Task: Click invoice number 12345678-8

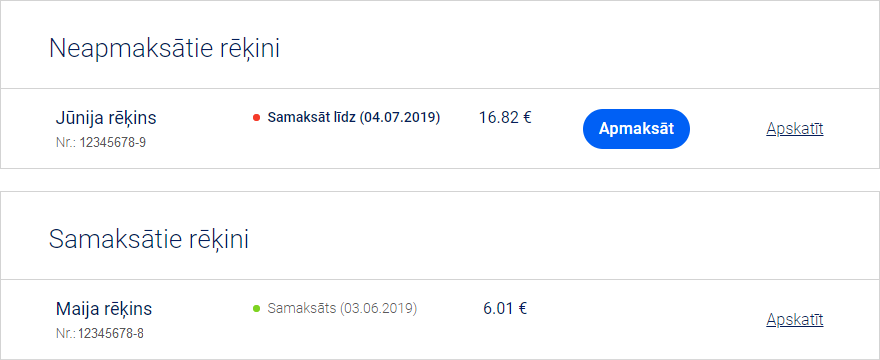Action: (x=111, y=334)
